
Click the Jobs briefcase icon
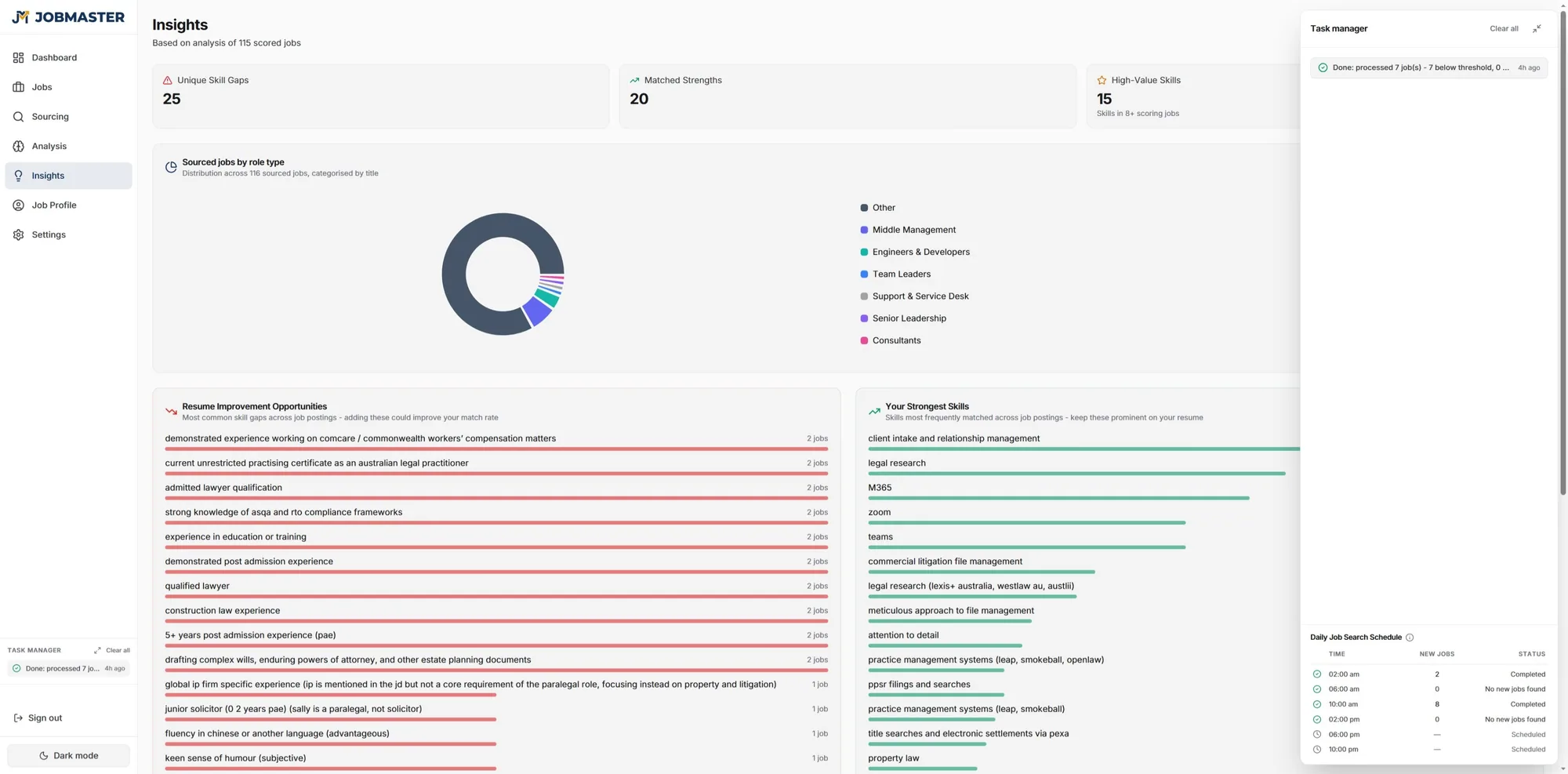[x=18, y=87]
